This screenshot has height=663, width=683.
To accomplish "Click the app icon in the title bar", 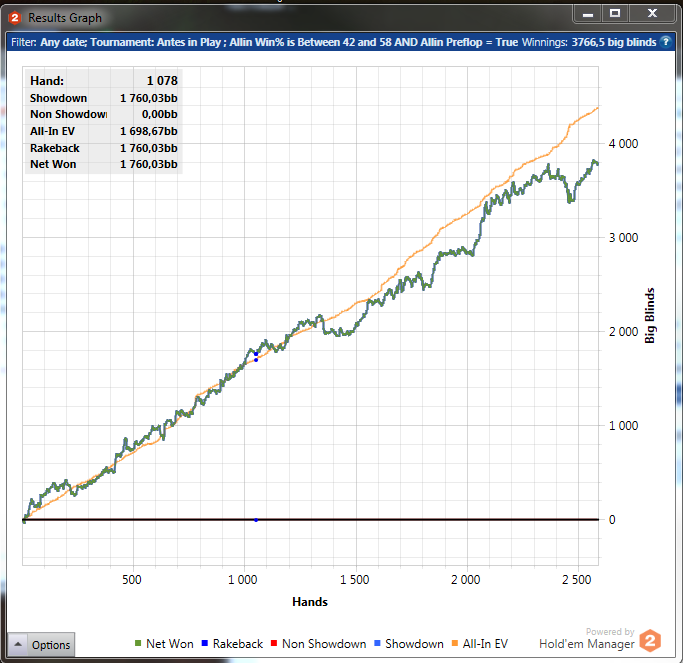I will 15,17.
